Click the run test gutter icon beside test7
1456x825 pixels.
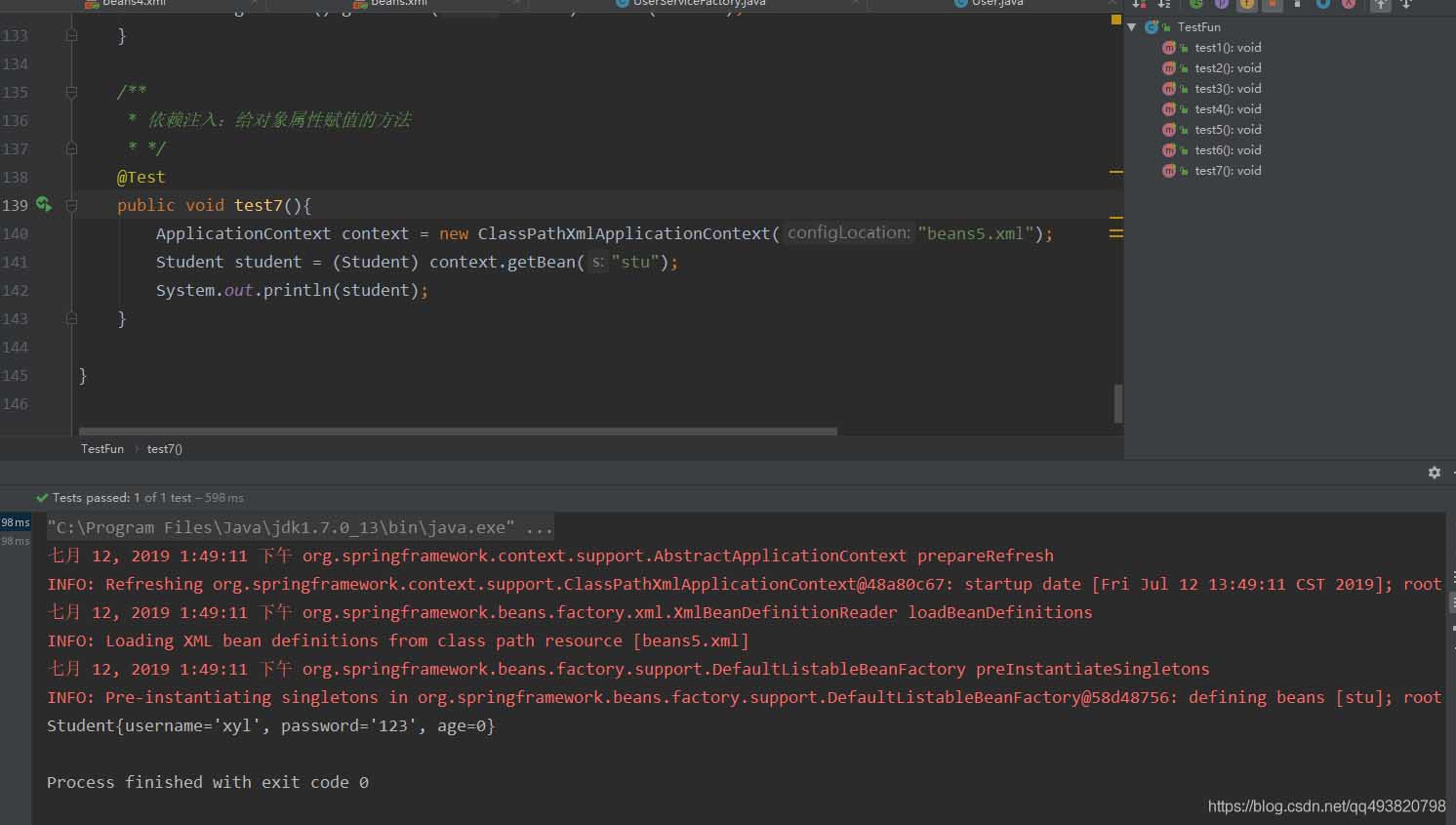(43, 204)
